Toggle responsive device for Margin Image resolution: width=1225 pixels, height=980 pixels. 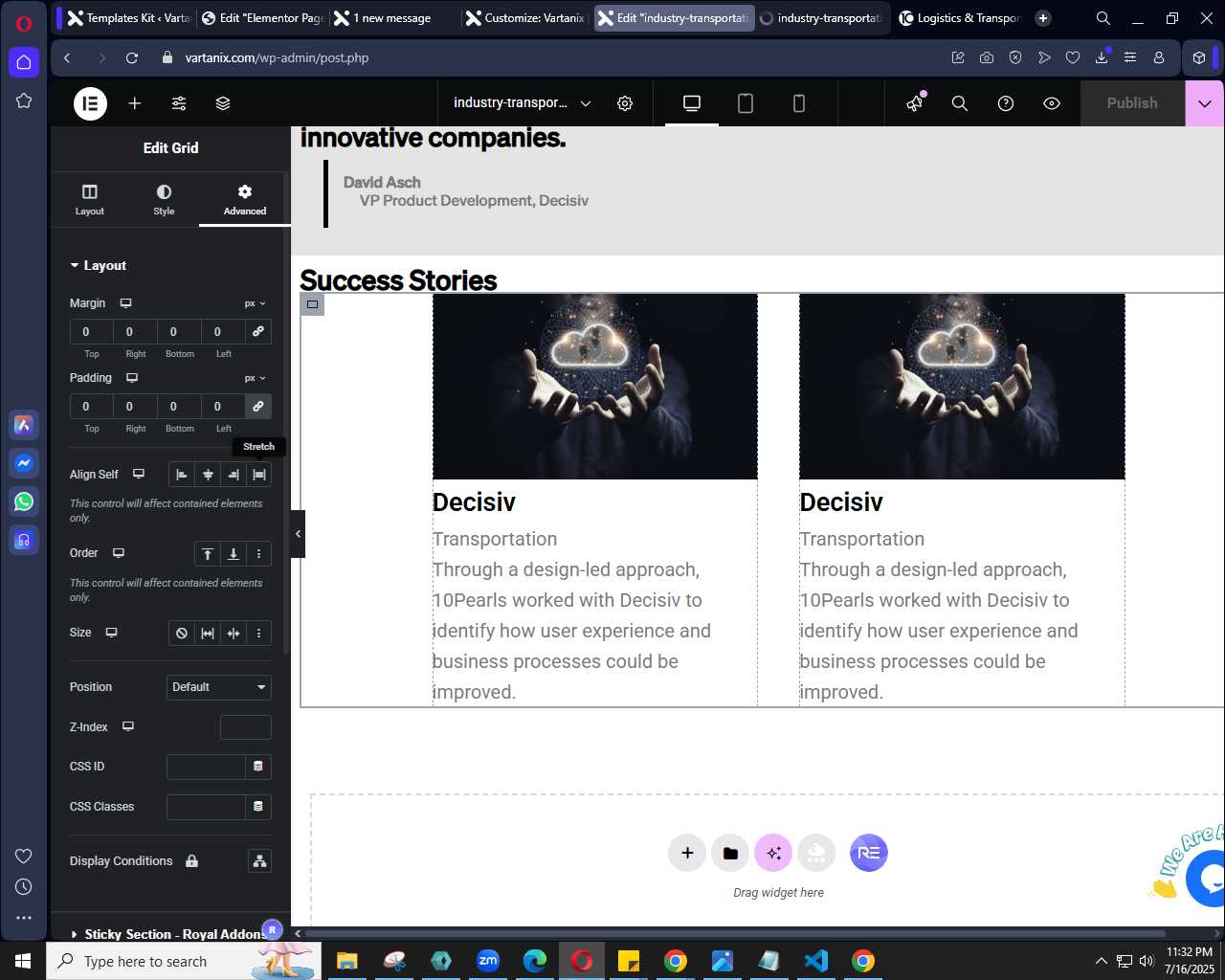[x=125, y=303]
